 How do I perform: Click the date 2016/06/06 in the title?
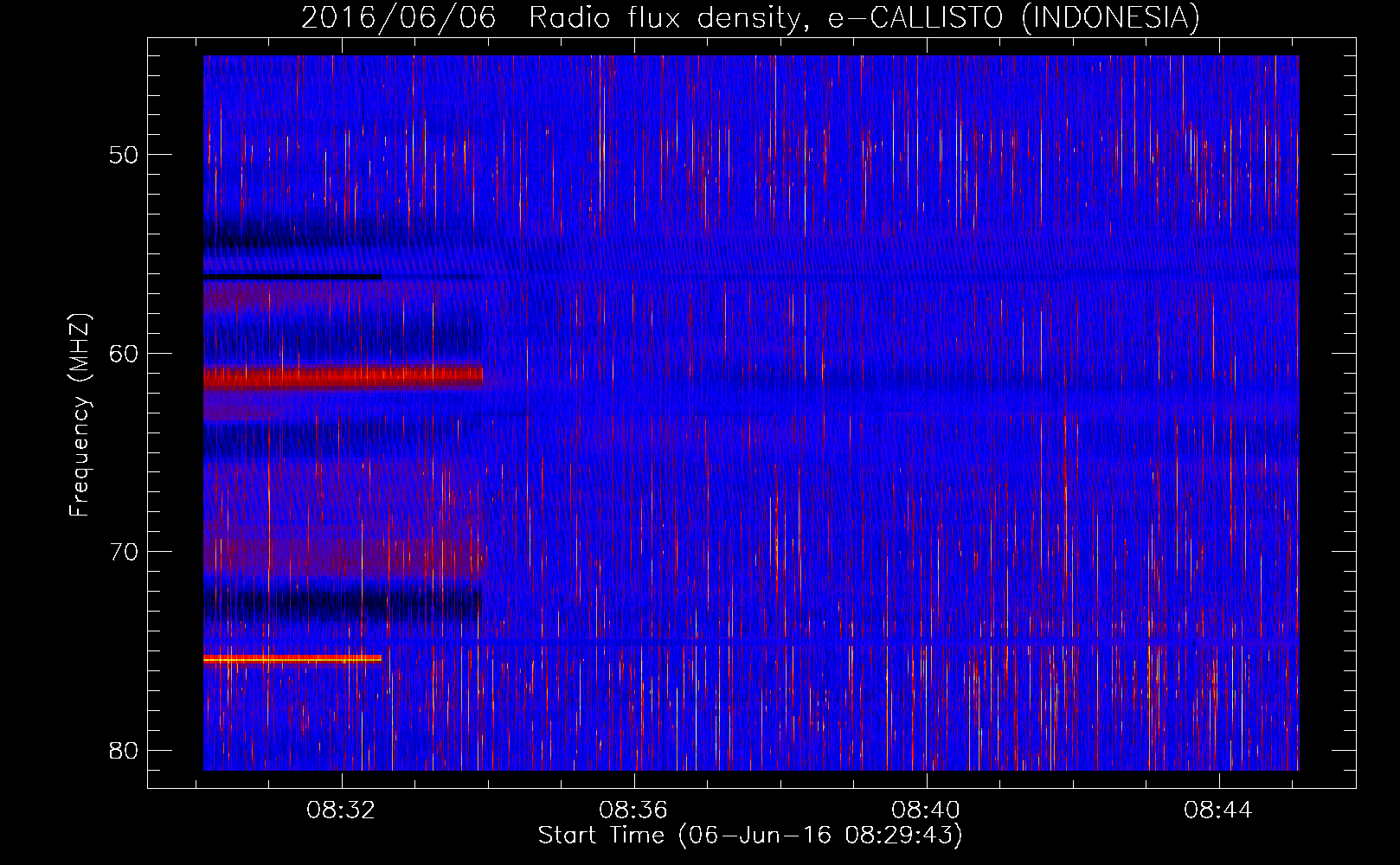[399, 17]
